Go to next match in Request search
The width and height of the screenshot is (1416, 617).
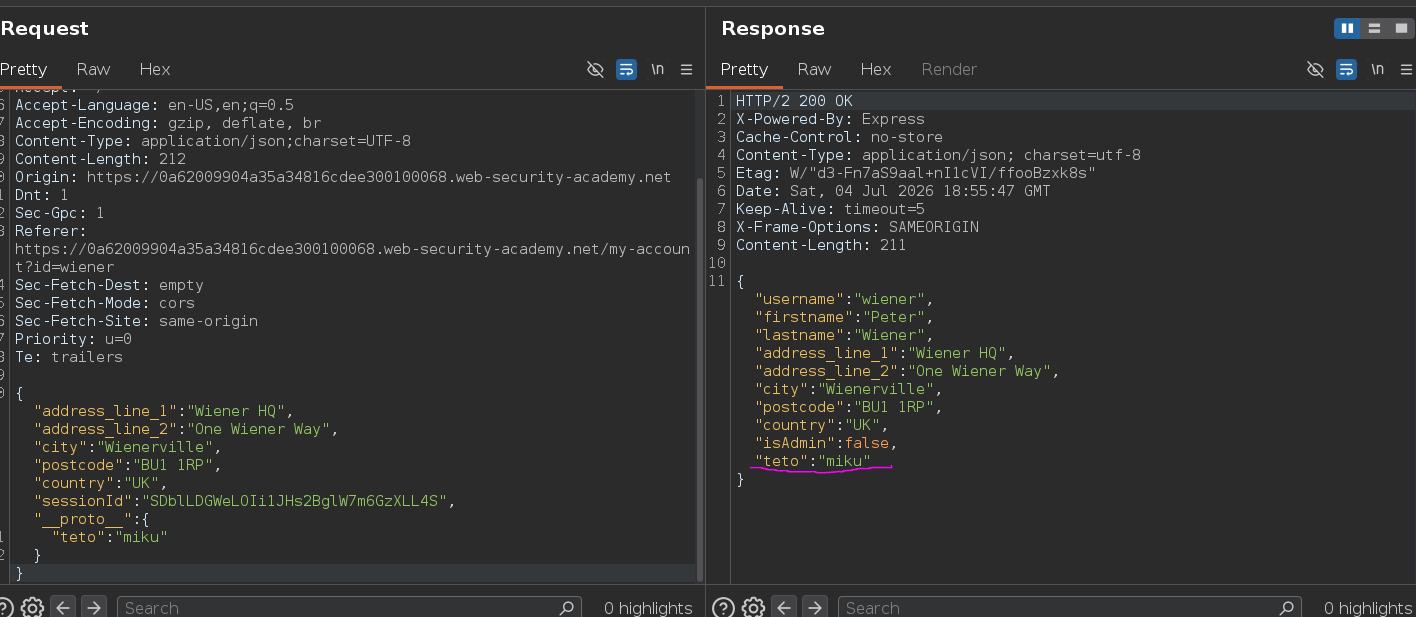[93, 607]
